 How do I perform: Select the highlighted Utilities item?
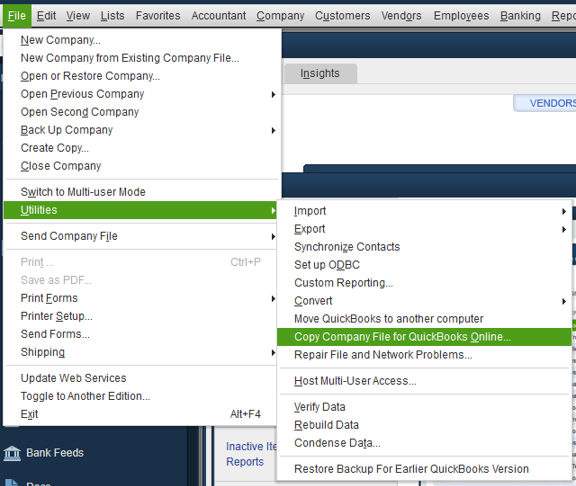[x=141, y=210]
